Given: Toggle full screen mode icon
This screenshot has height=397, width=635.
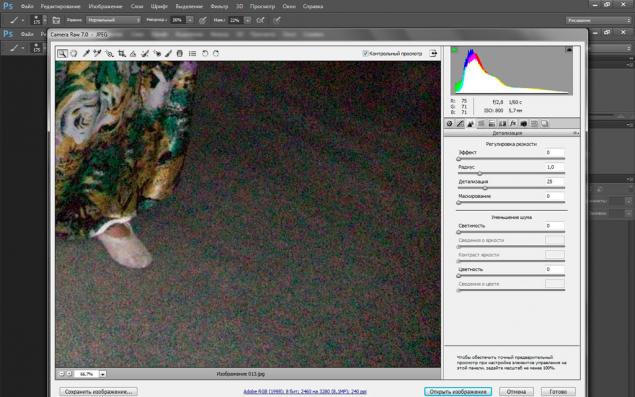Looking at the screenshot, I should [x=433, y=53].
